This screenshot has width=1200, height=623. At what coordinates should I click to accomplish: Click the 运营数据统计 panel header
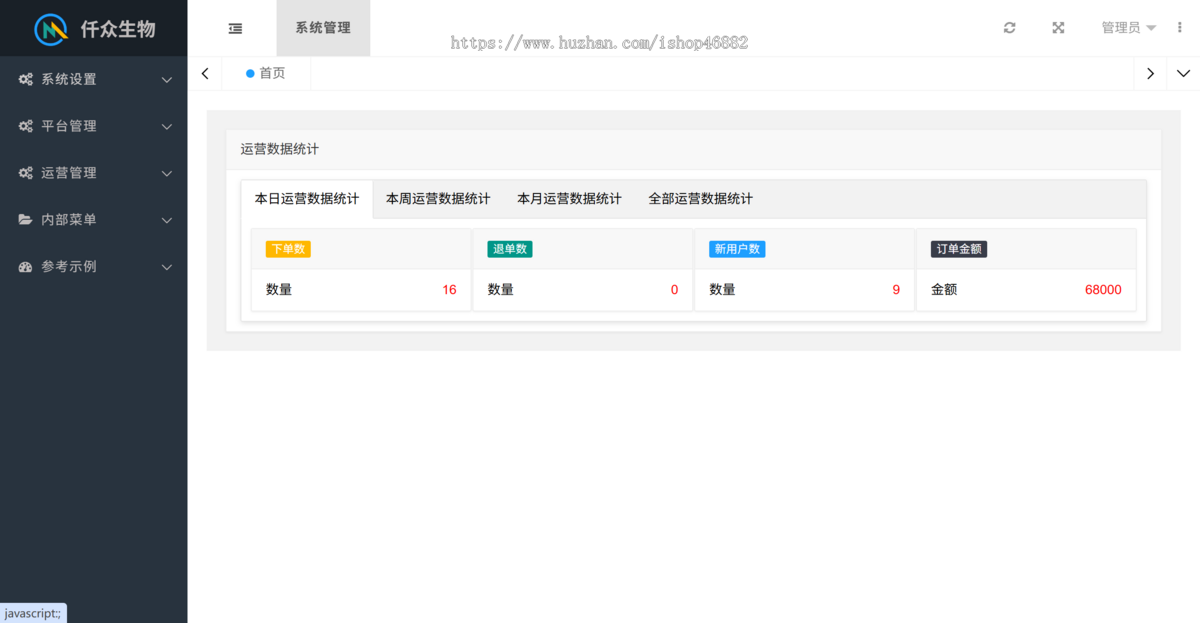(694, 149)
